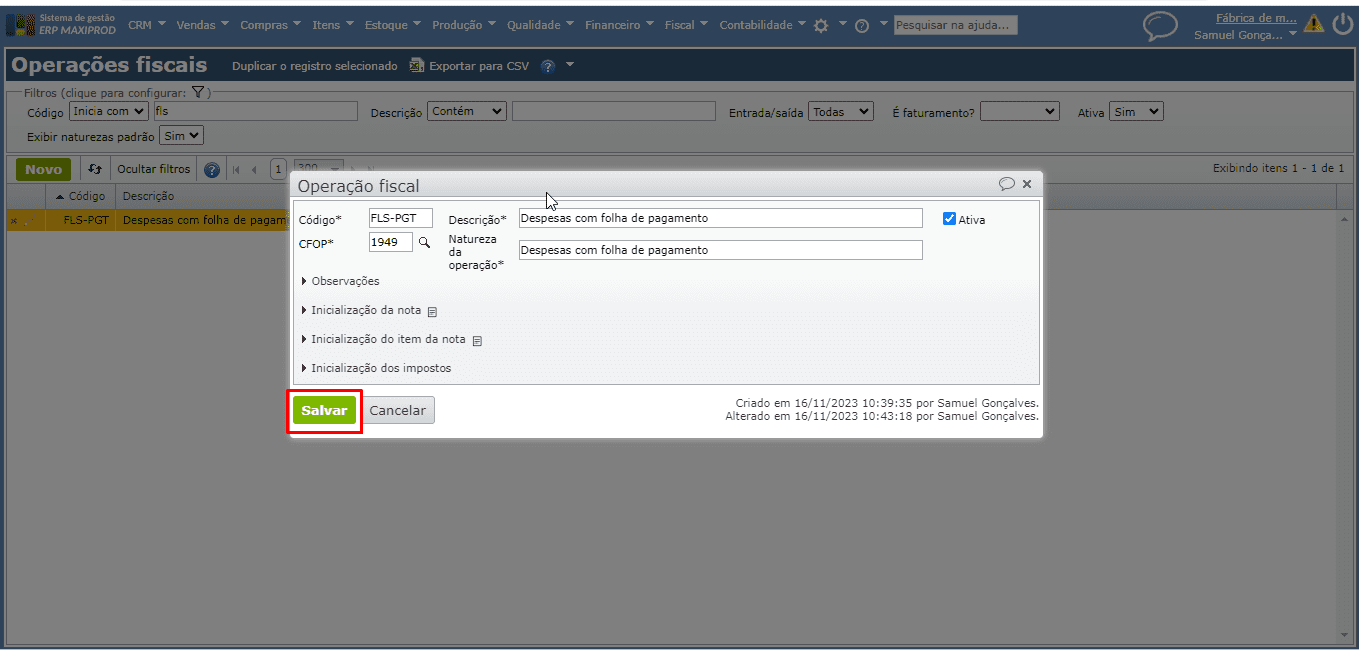The image size is (1359, 650).
Task: Click the Cancelar button
Action: pos(398,411)
